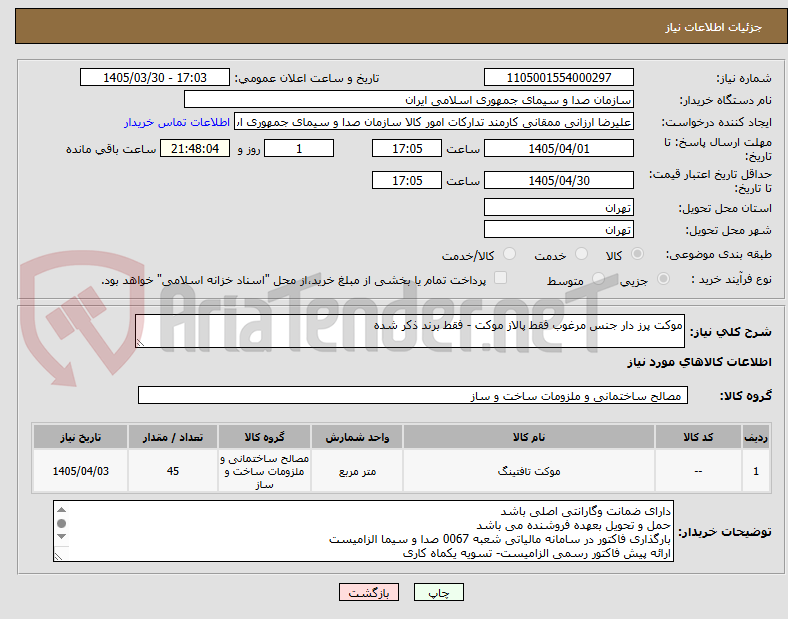Click the نام کالا column header

click(529, 437)
